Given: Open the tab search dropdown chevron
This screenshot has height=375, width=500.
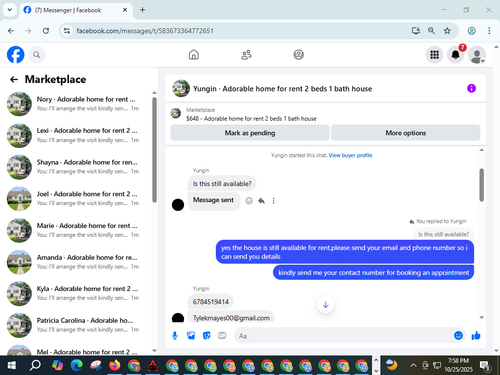Looking at the screenshot, I should [x=10, y=10].
